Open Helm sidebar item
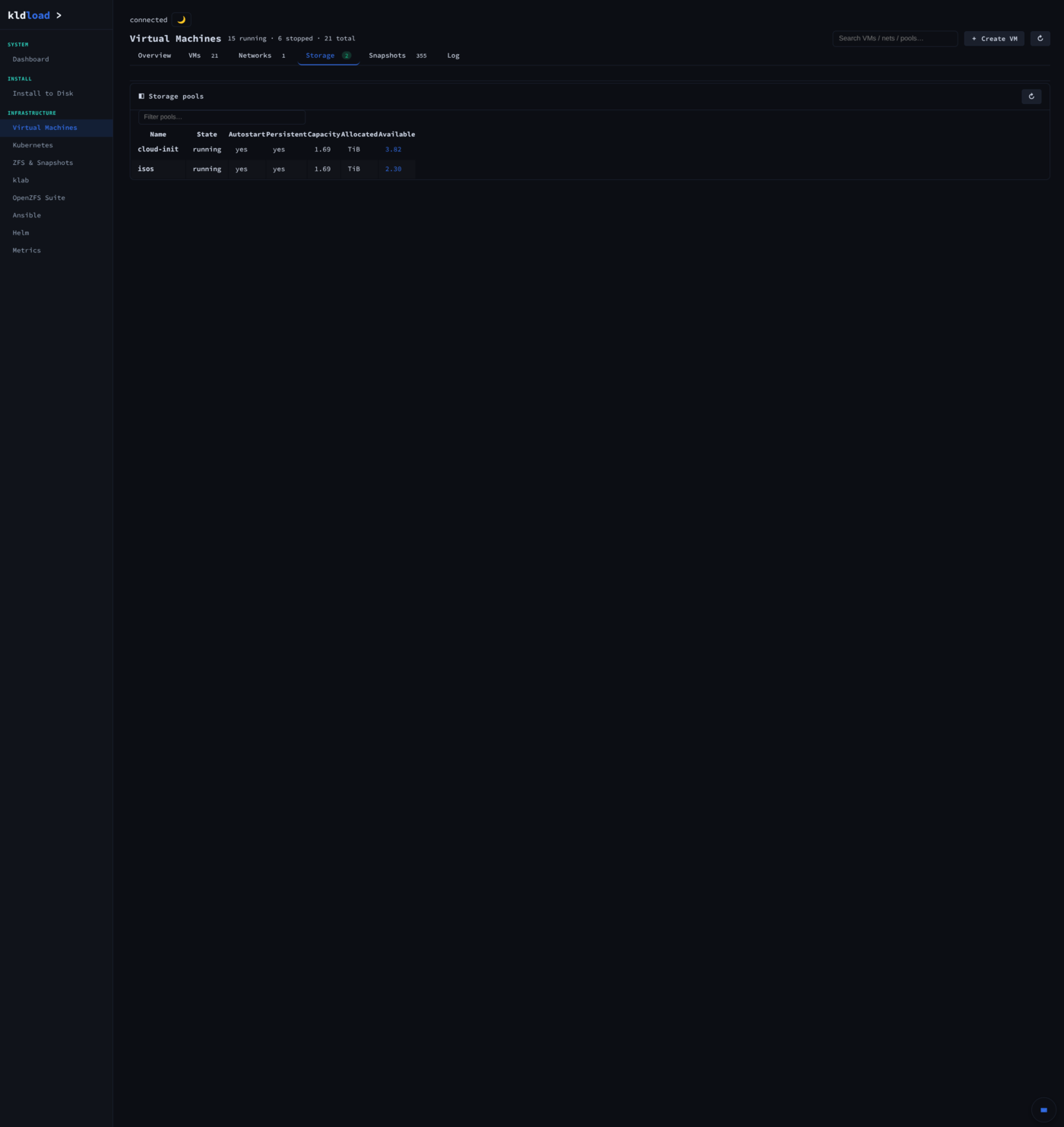The height and width of the screenshot is (1127, 1064). coord(56,233)
